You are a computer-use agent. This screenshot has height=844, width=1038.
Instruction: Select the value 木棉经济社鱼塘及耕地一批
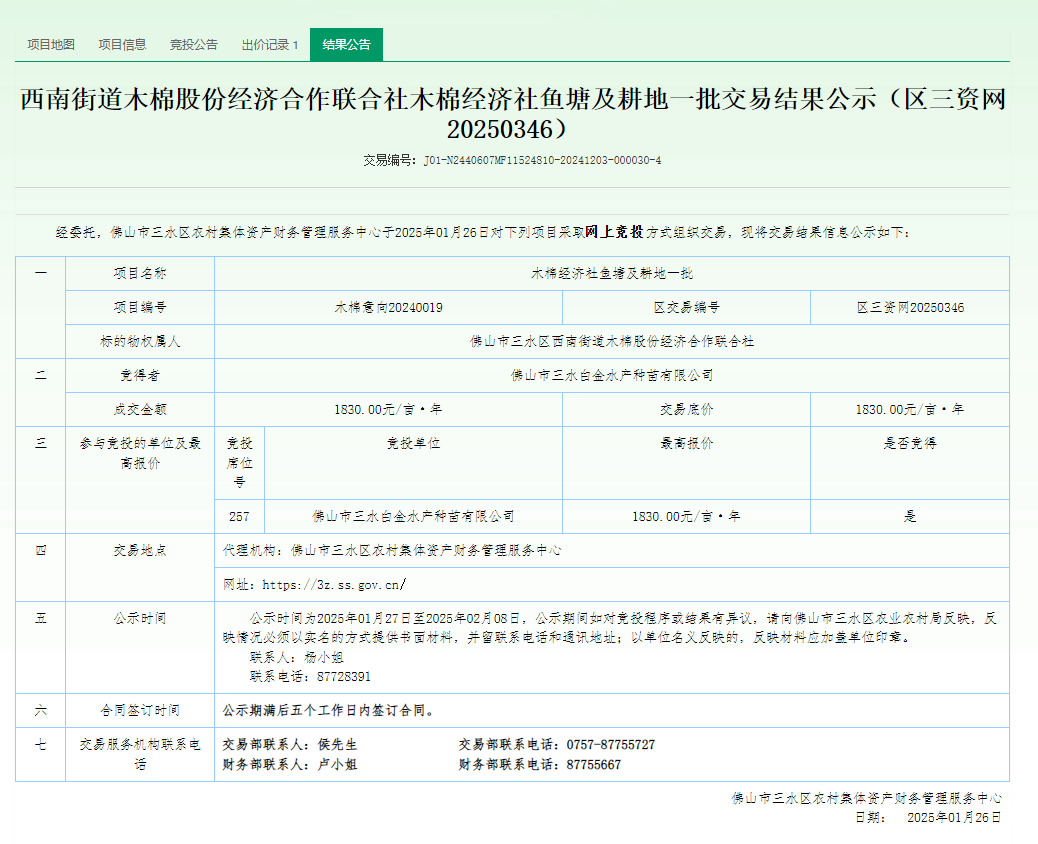point(612,273)
